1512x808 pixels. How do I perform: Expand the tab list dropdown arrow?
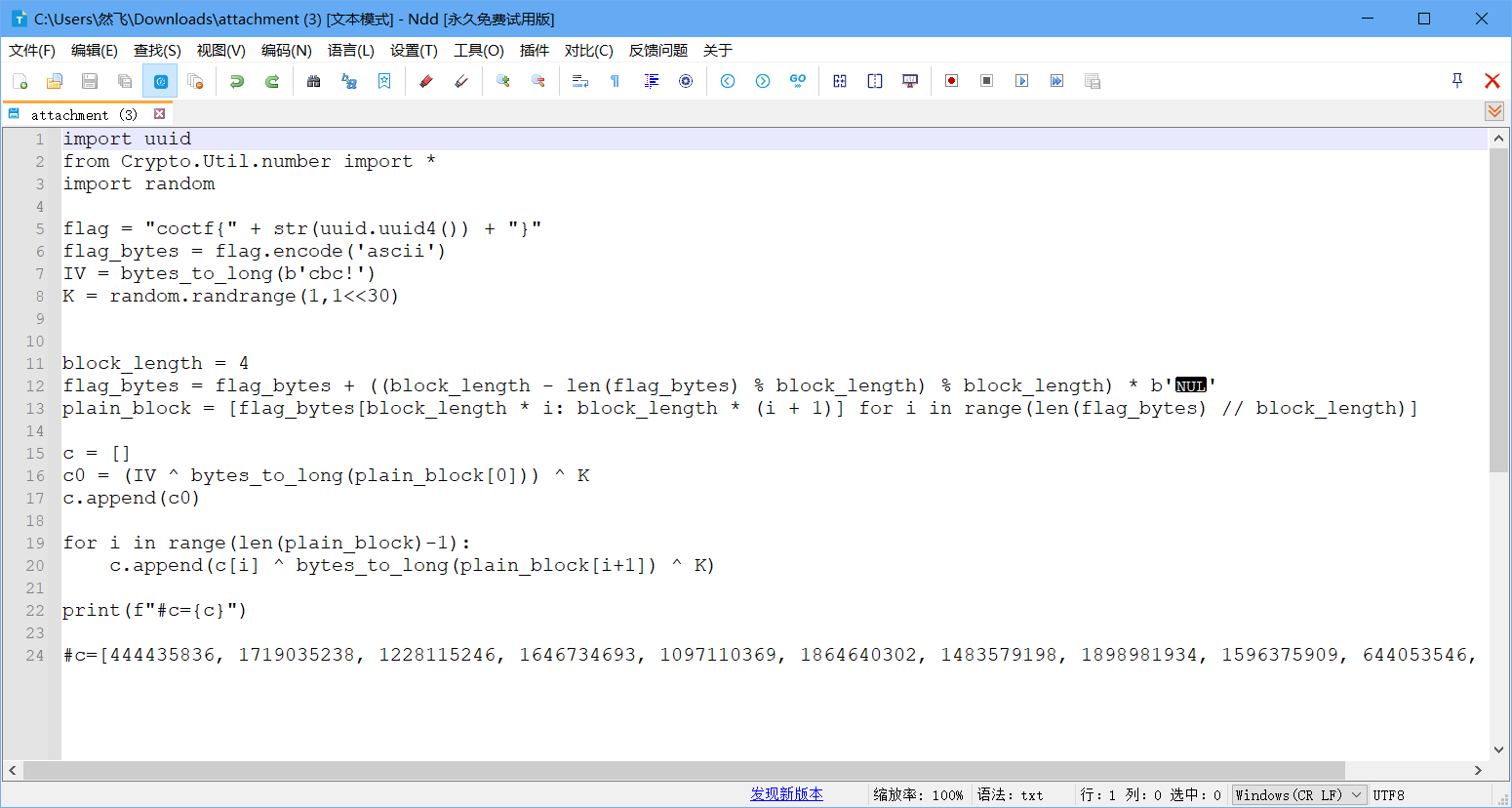(x=1494, y=111)
